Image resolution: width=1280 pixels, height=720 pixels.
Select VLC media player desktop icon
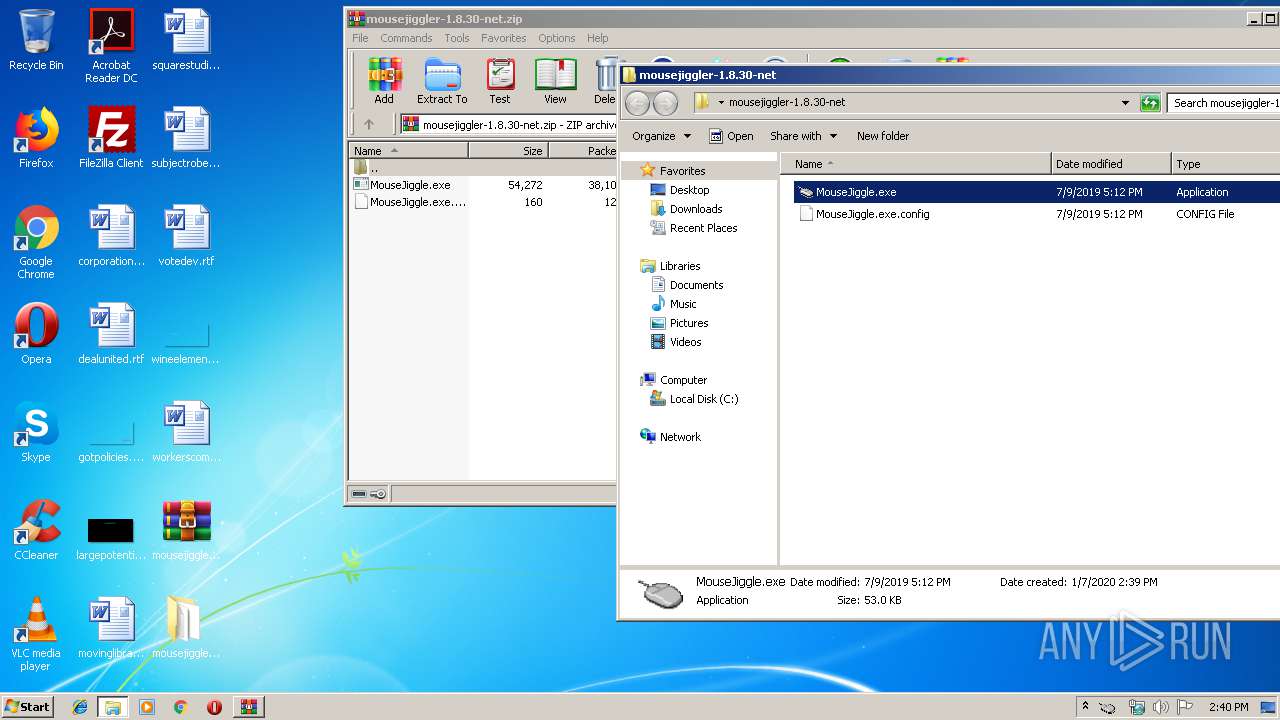[36, 634]
